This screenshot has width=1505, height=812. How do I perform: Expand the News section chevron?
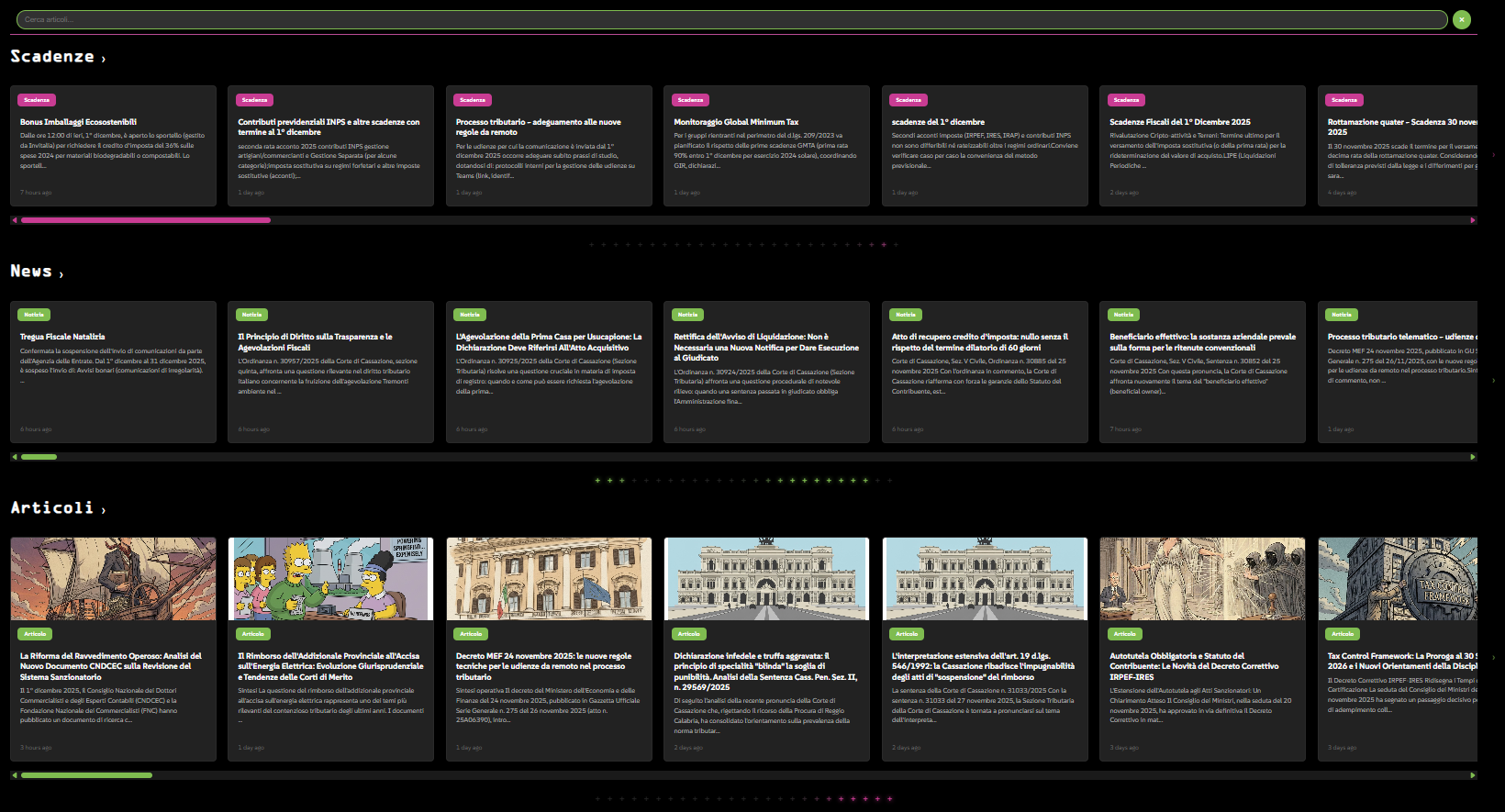[x=61, y=273]
